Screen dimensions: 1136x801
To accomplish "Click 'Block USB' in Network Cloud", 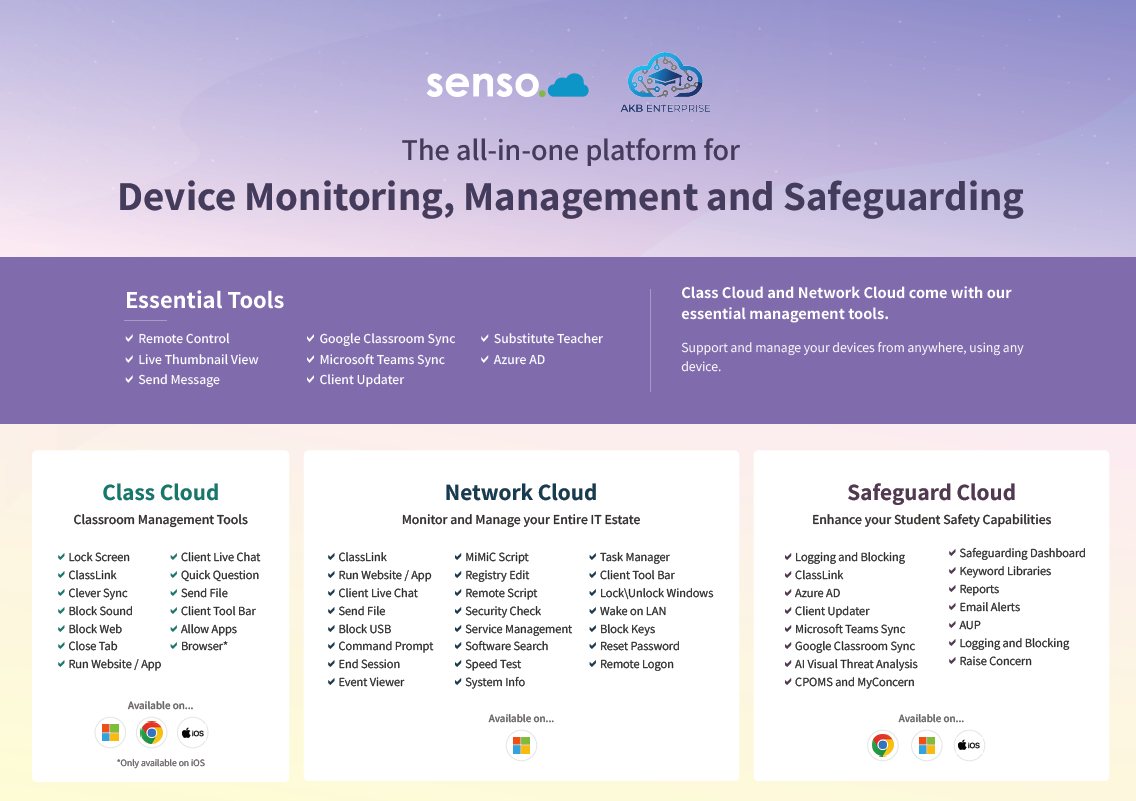I will tap(364, 629).
